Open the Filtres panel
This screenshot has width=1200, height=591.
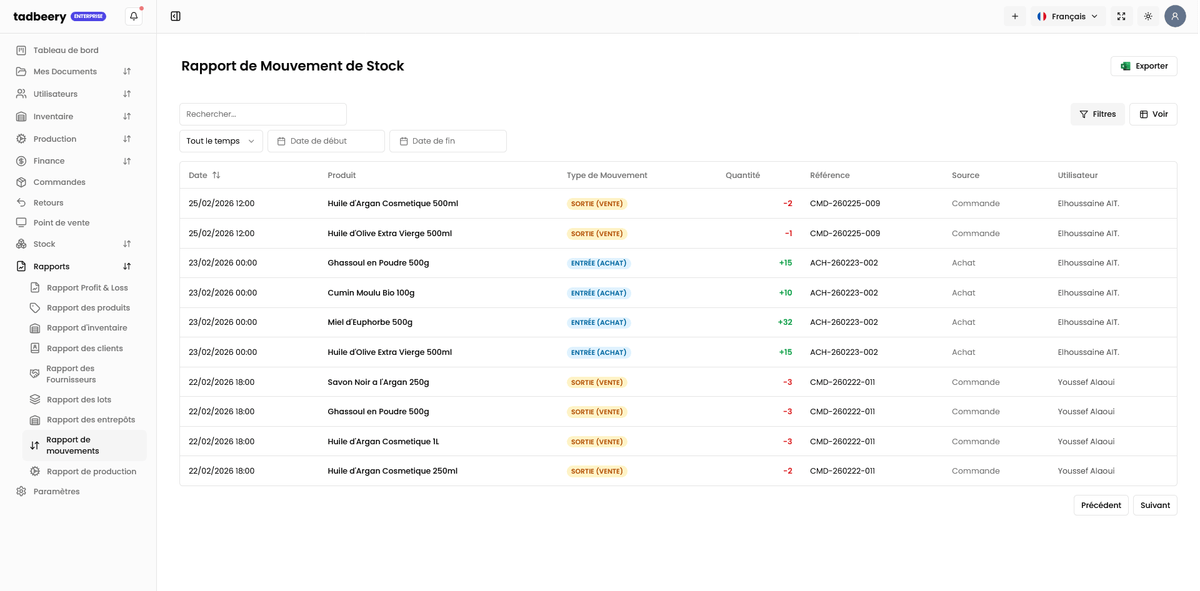(x=1097, y=114)
